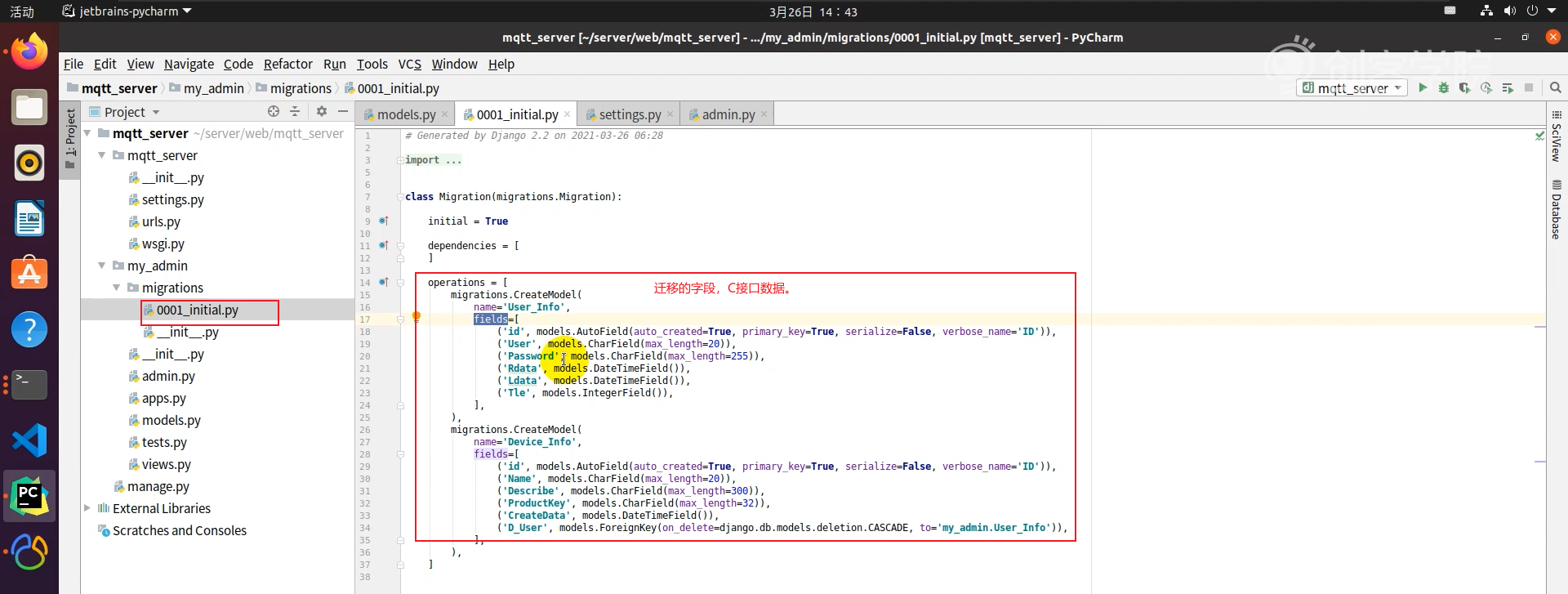This screenshot has width=1568, height=594.
Task: Switch to the settings.py tab
Action: tap(630, 114)
